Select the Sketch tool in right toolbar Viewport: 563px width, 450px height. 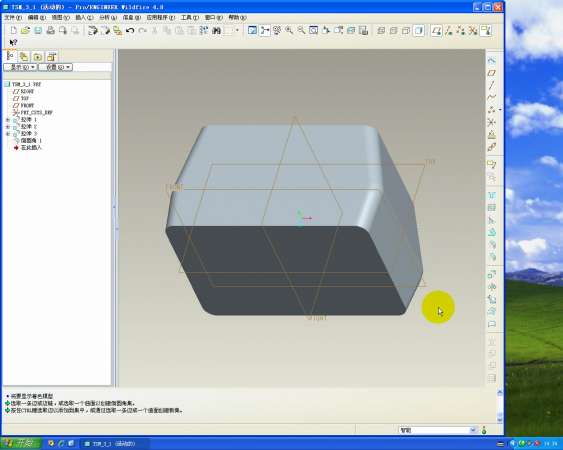coord(492,61)
